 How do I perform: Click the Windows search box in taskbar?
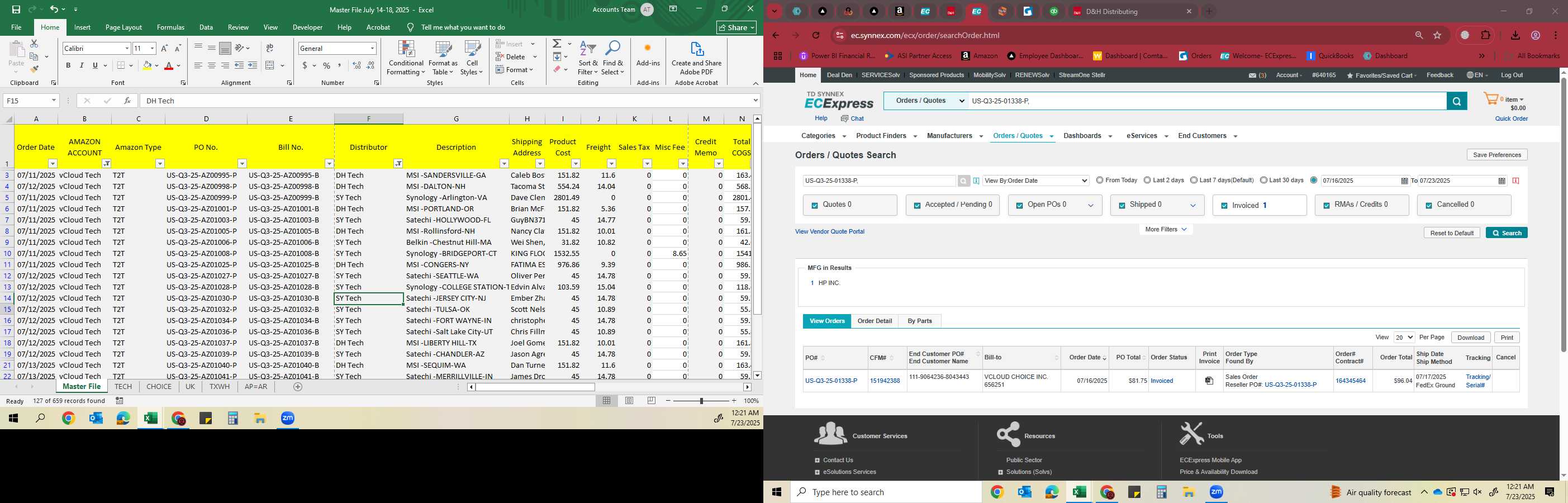pyautogui.click(x=886, y=492)
